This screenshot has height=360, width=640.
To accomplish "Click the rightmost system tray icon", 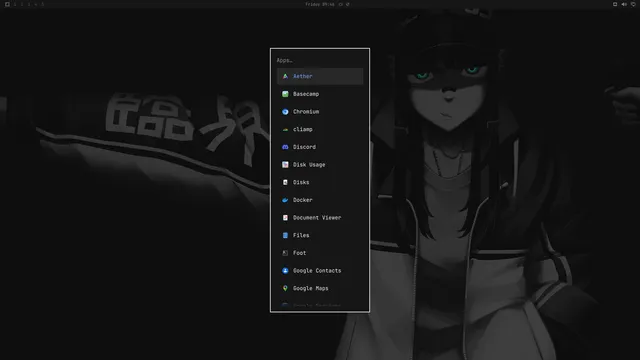I will coord(633,4).
